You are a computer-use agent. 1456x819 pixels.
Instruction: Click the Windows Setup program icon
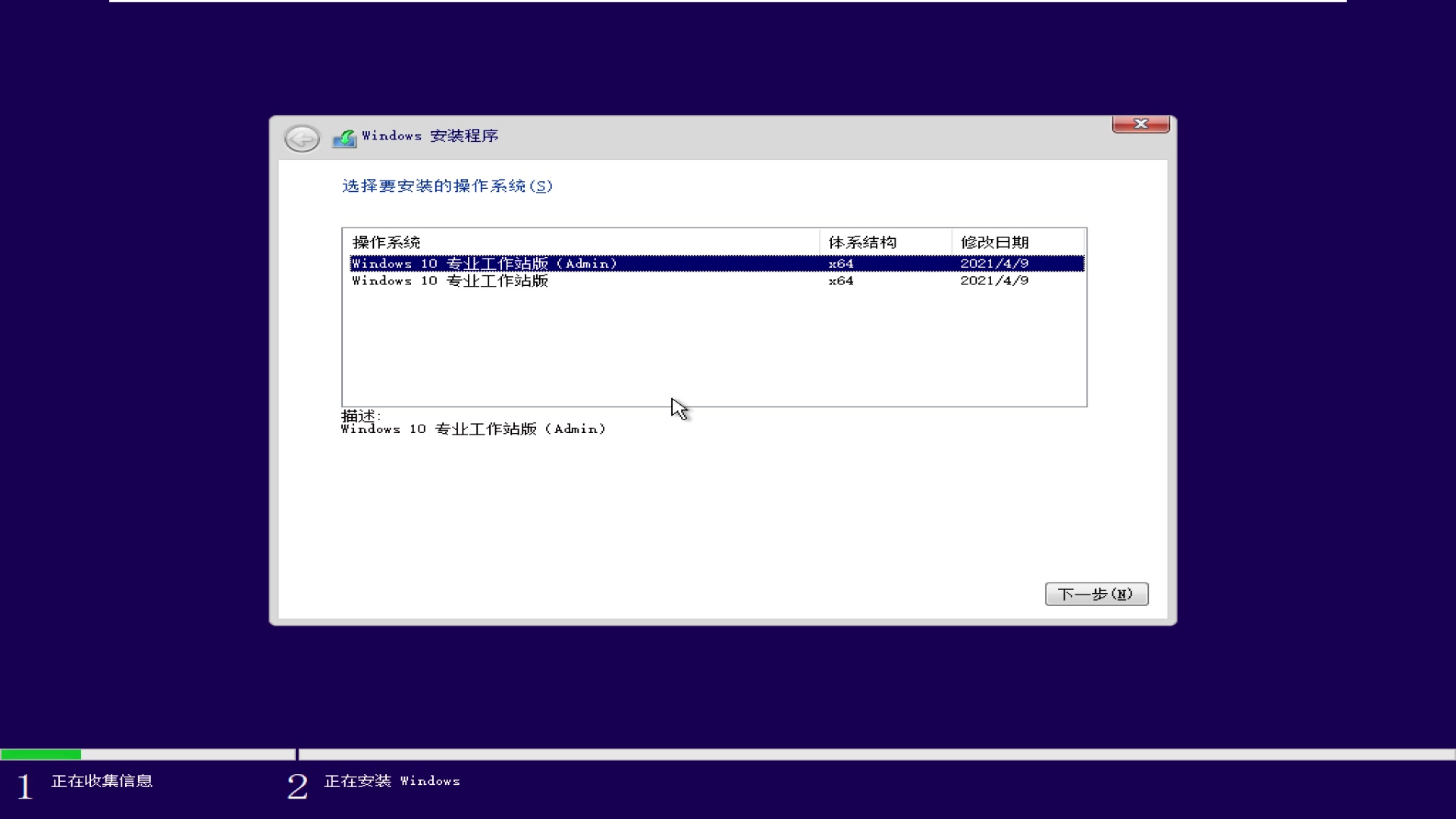click(344, 135)
